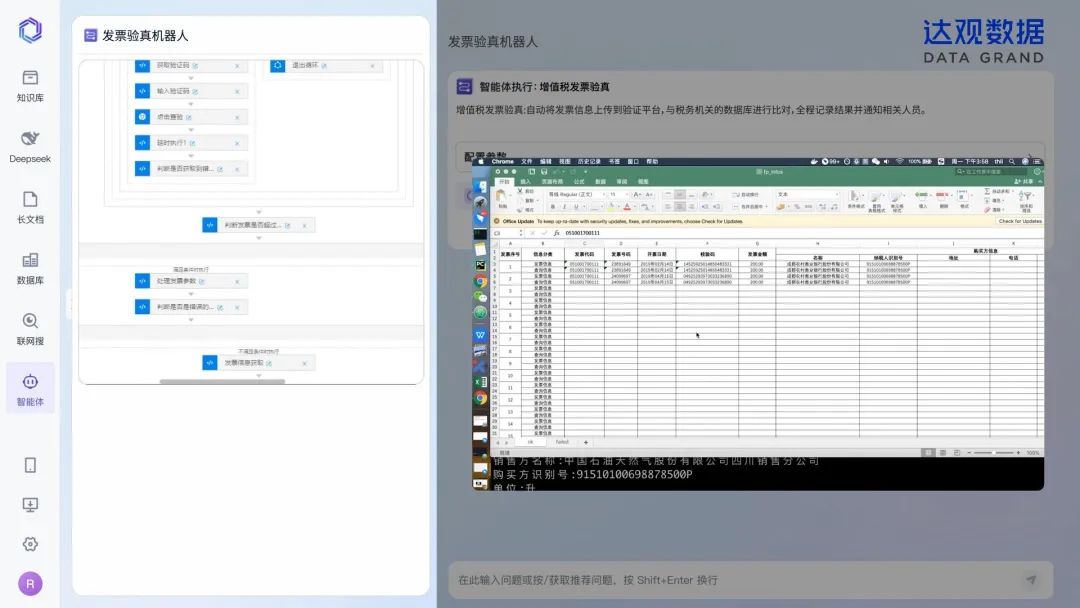Viewport: 1080px width, 608px height.
Task: Type in the question input field
Action: [730, 580]
